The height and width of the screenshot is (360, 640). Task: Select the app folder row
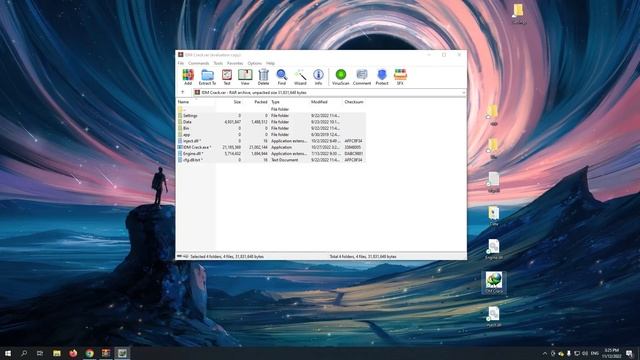[271, 135]
